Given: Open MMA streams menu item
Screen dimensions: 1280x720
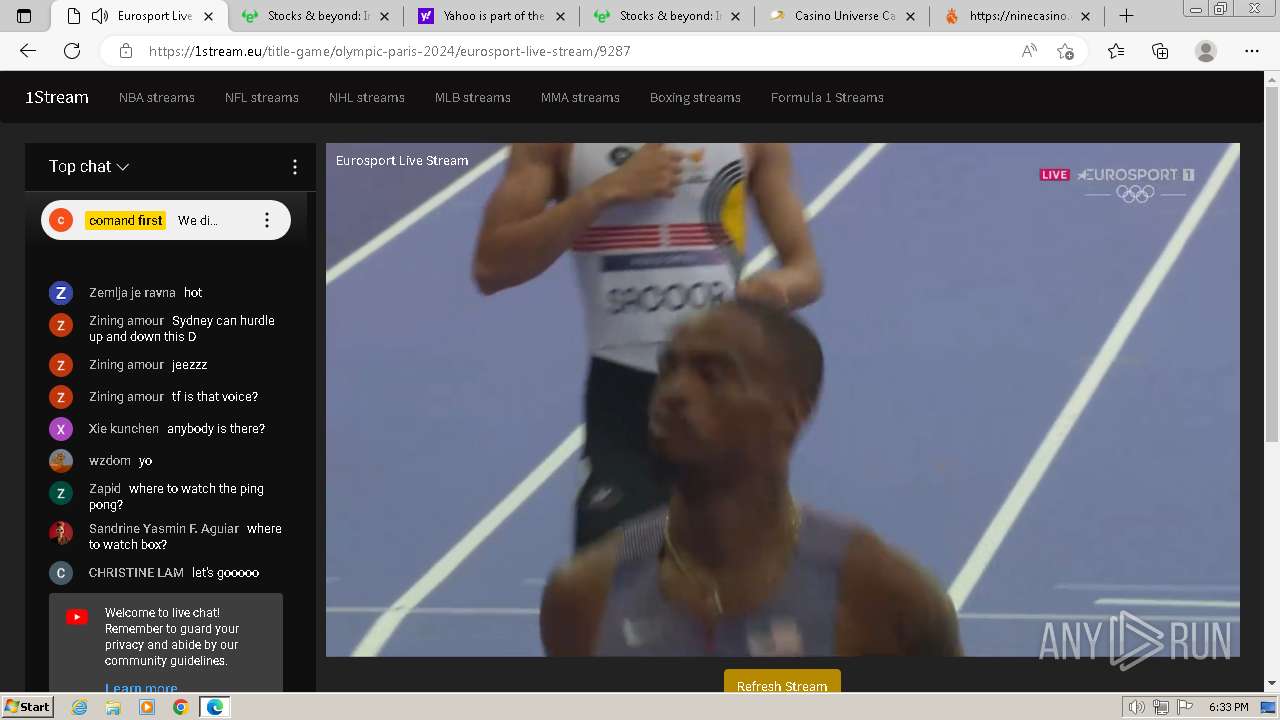Looking at the screenshot, I should pos(580,97).
